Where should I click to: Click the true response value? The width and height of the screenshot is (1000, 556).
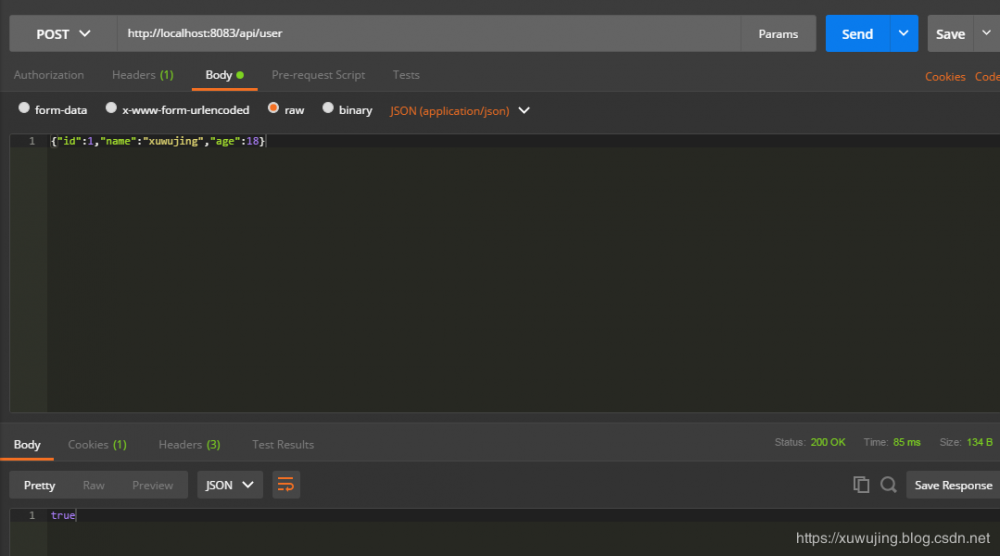click(63, 515)
